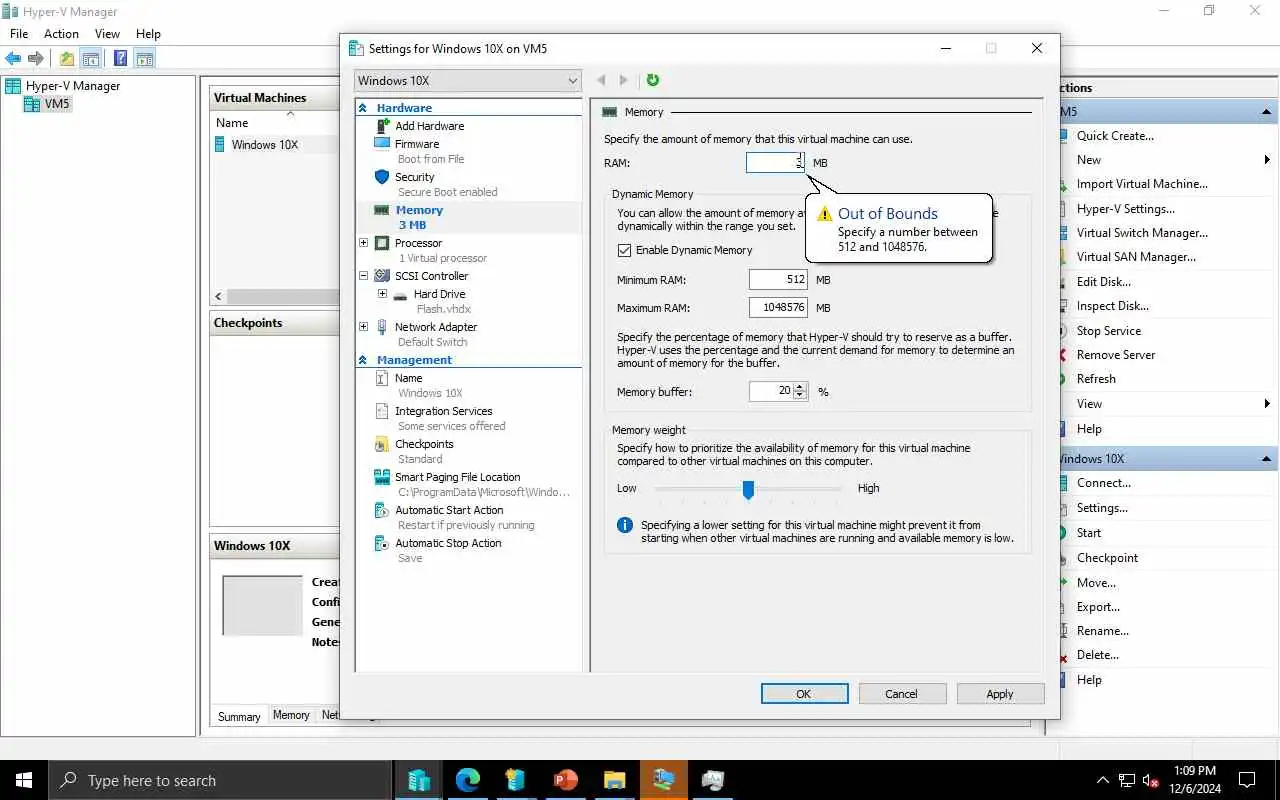The width and height of the screenshot is (1280, 800).
Task: Click Hyper-V Settings action
Action: 1126,209
